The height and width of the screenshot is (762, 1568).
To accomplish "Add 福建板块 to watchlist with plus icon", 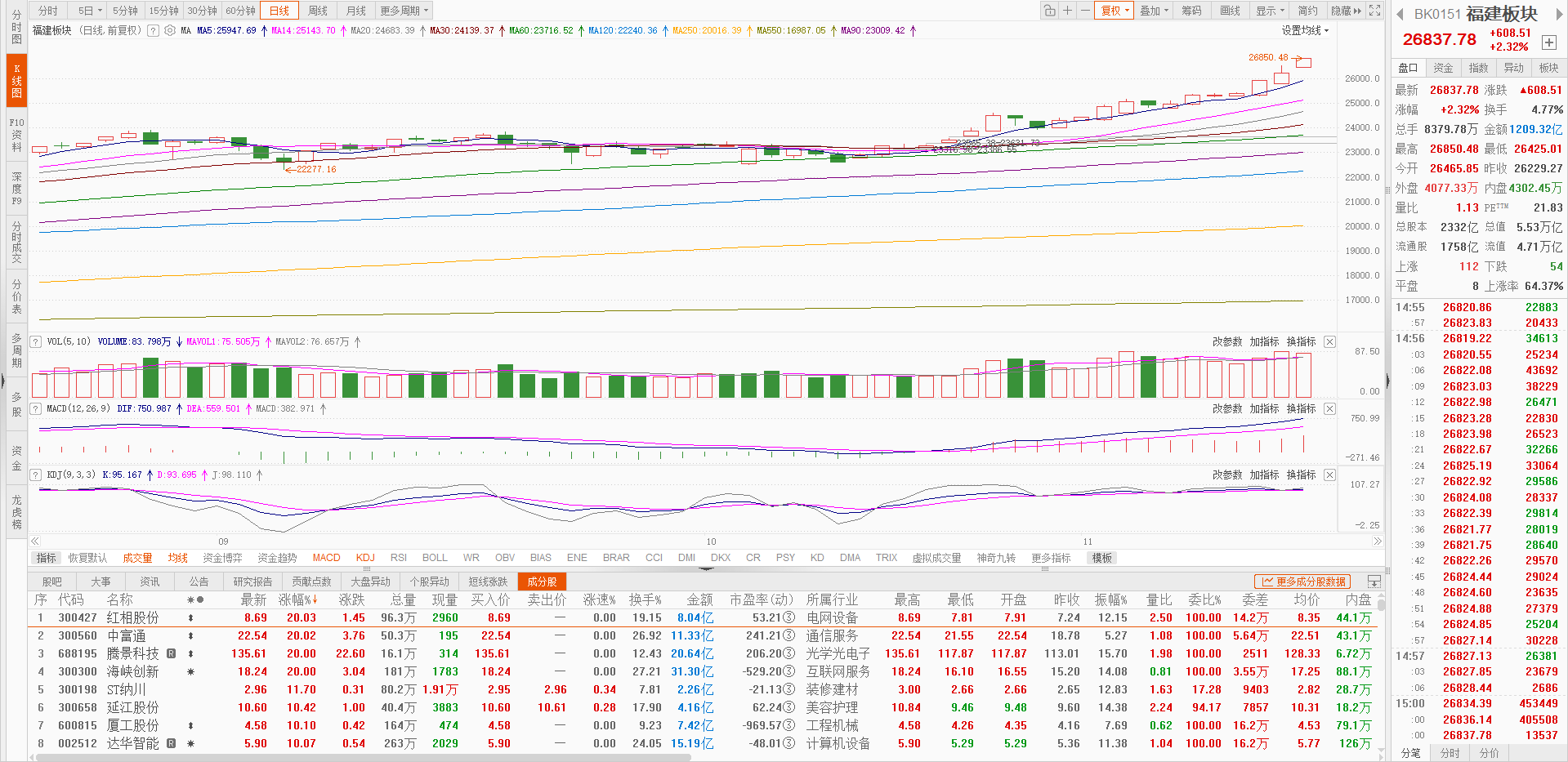I will click(1548, 42).
